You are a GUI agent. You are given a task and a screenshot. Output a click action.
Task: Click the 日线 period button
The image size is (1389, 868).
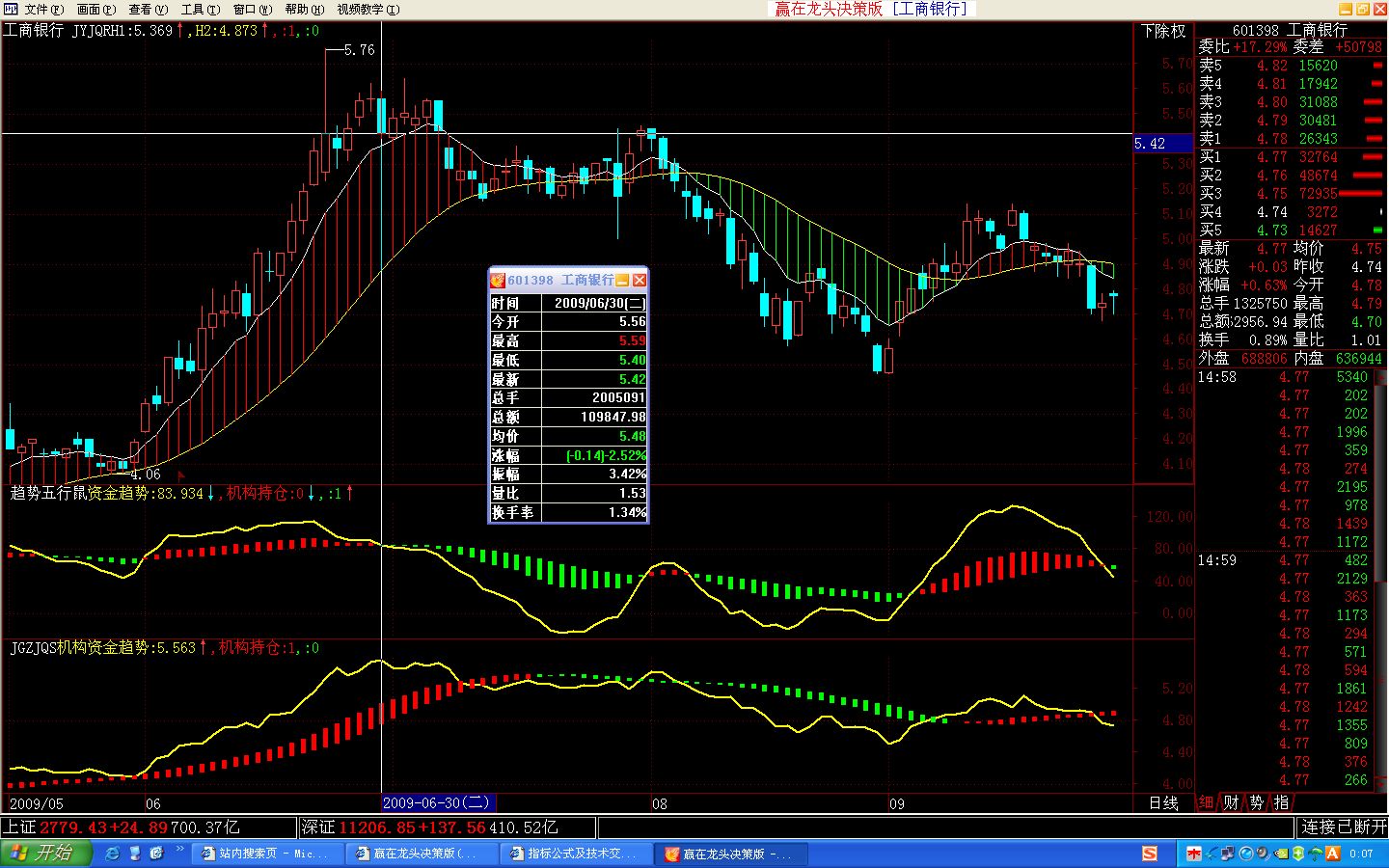(x=1163, y=802)
